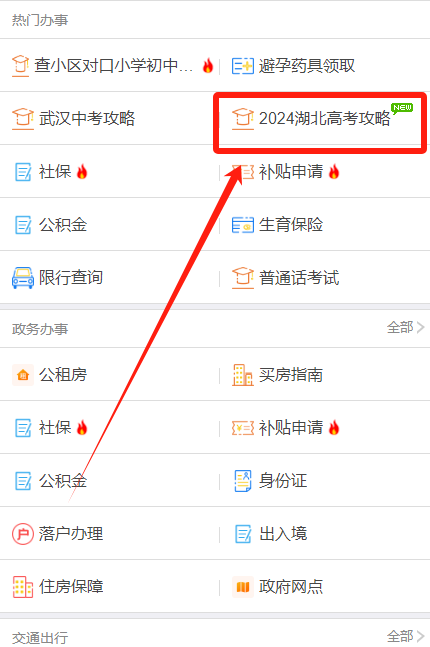The height and width of the screenshot is (647, 430).
Task: Tap the ID document icon for 身份证
Action: 243,481
